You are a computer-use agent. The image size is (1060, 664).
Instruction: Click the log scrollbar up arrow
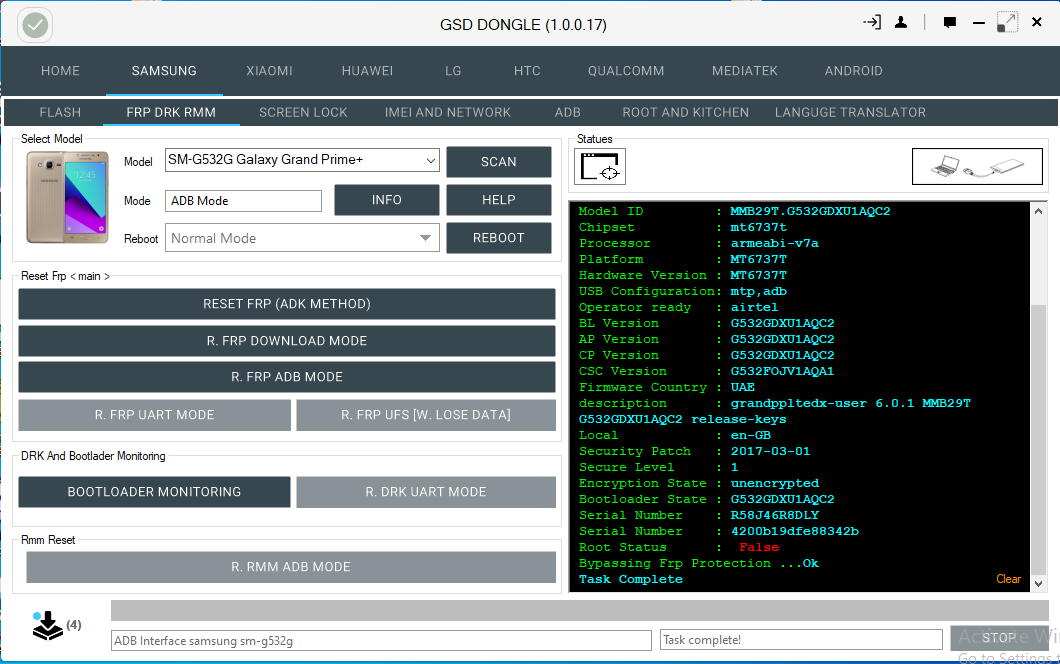1038,211
